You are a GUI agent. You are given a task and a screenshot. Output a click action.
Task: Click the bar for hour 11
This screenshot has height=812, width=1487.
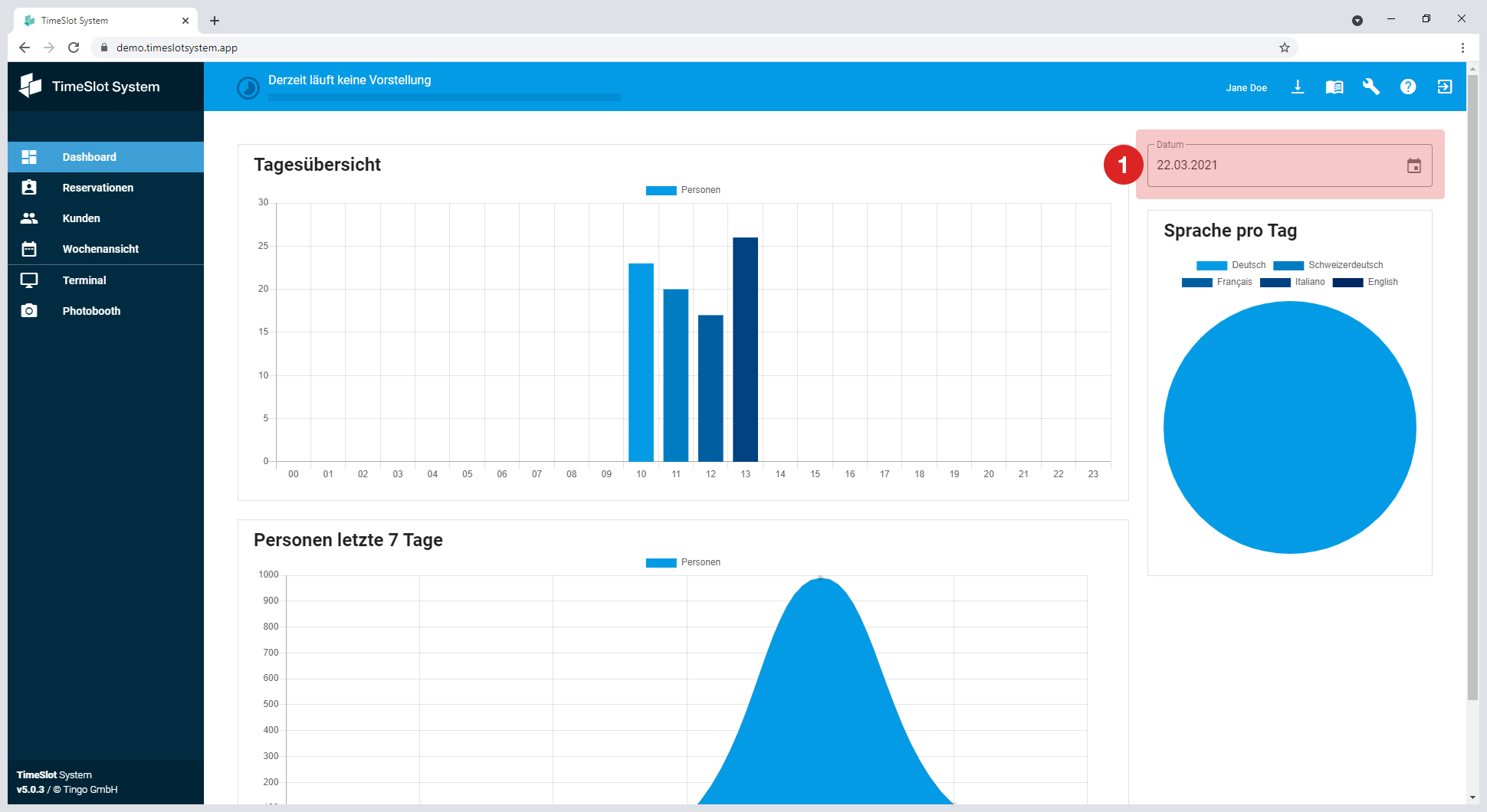tap(676, 375)
